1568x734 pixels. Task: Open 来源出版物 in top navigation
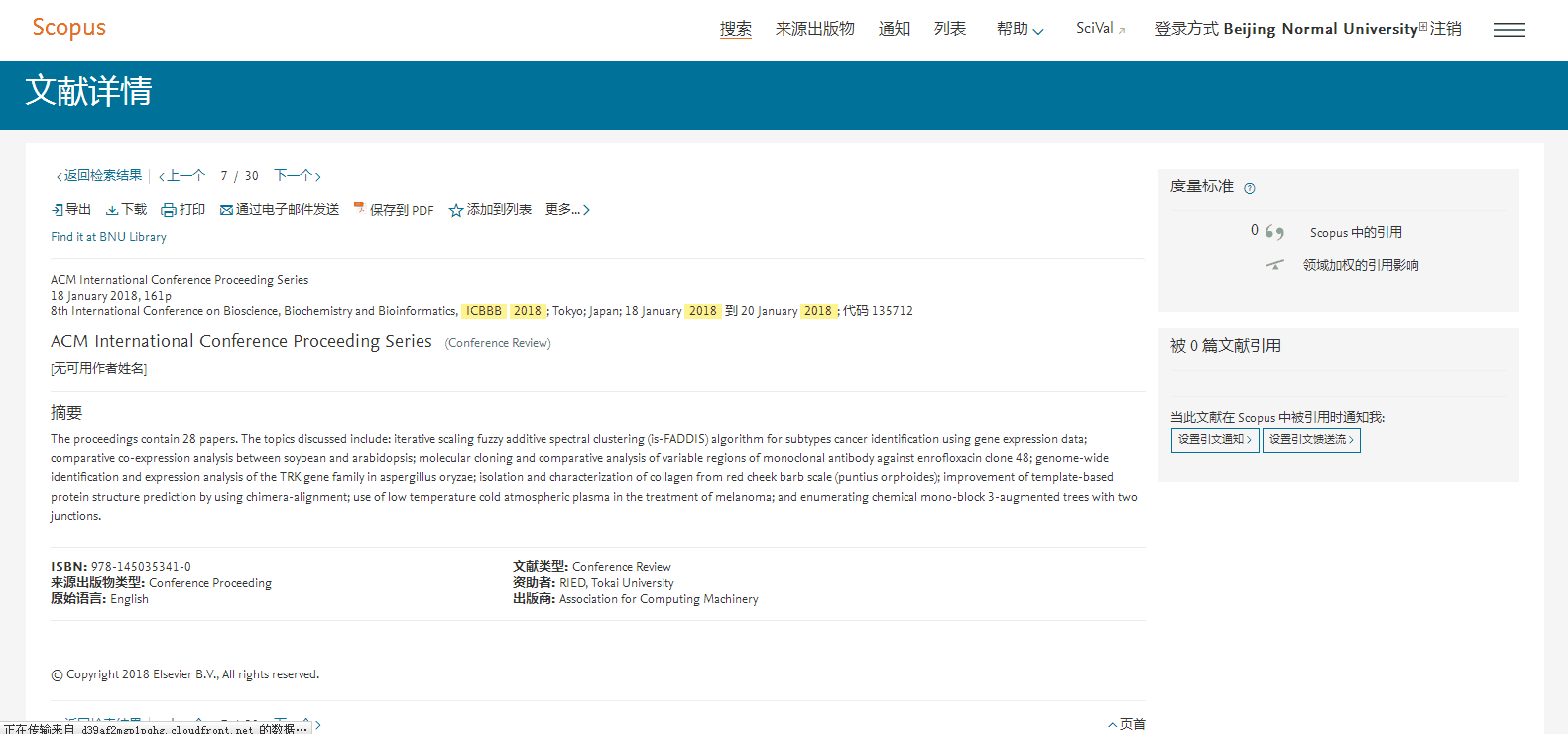pos(815,29)
